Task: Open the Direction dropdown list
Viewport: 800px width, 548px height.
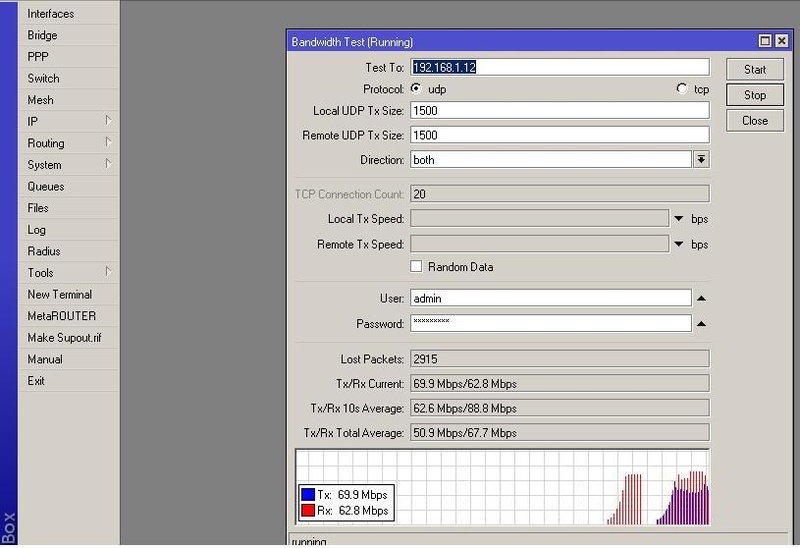Action: (x=701, y=160)
